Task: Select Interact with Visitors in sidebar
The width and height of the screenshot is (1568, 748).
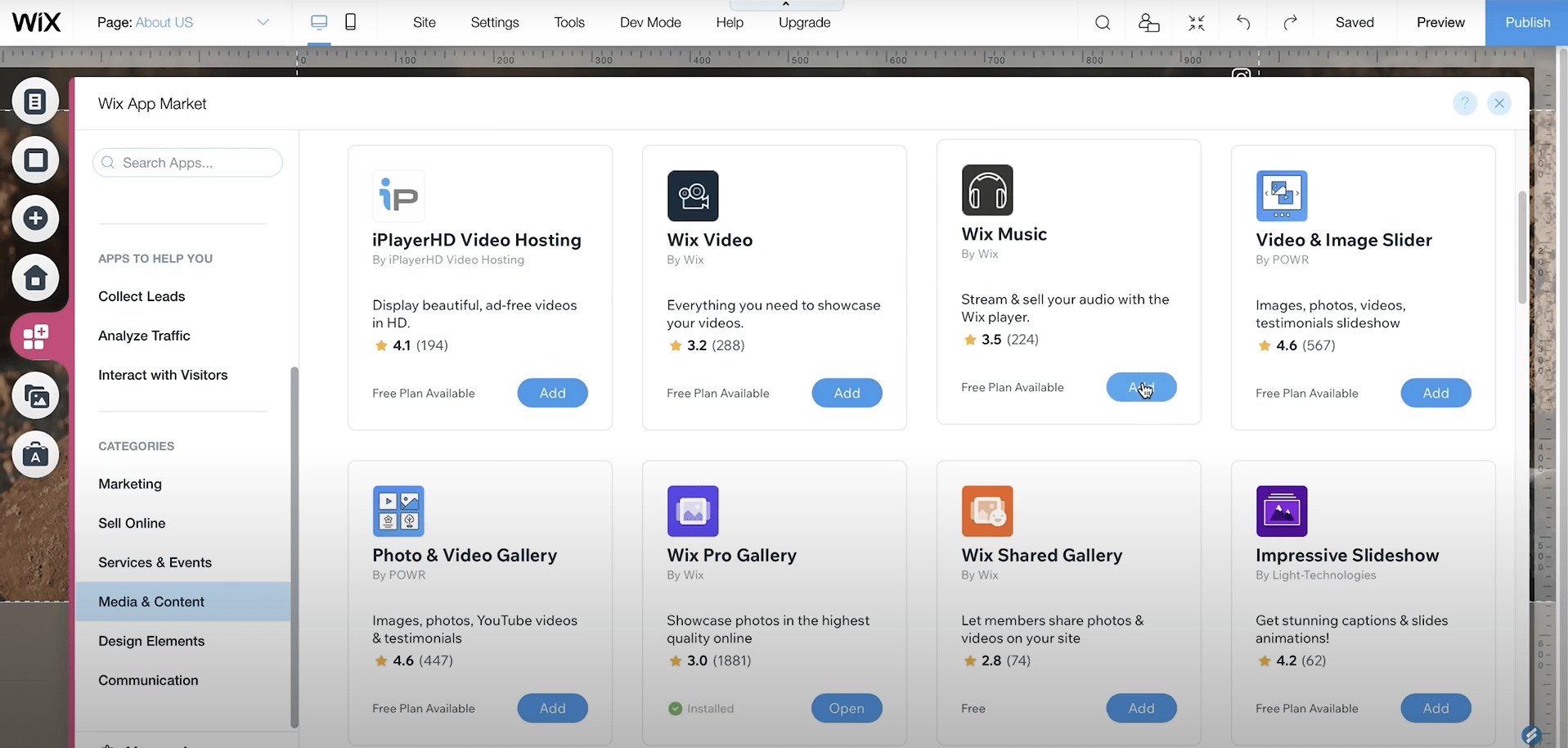Action: pos(163,375)
